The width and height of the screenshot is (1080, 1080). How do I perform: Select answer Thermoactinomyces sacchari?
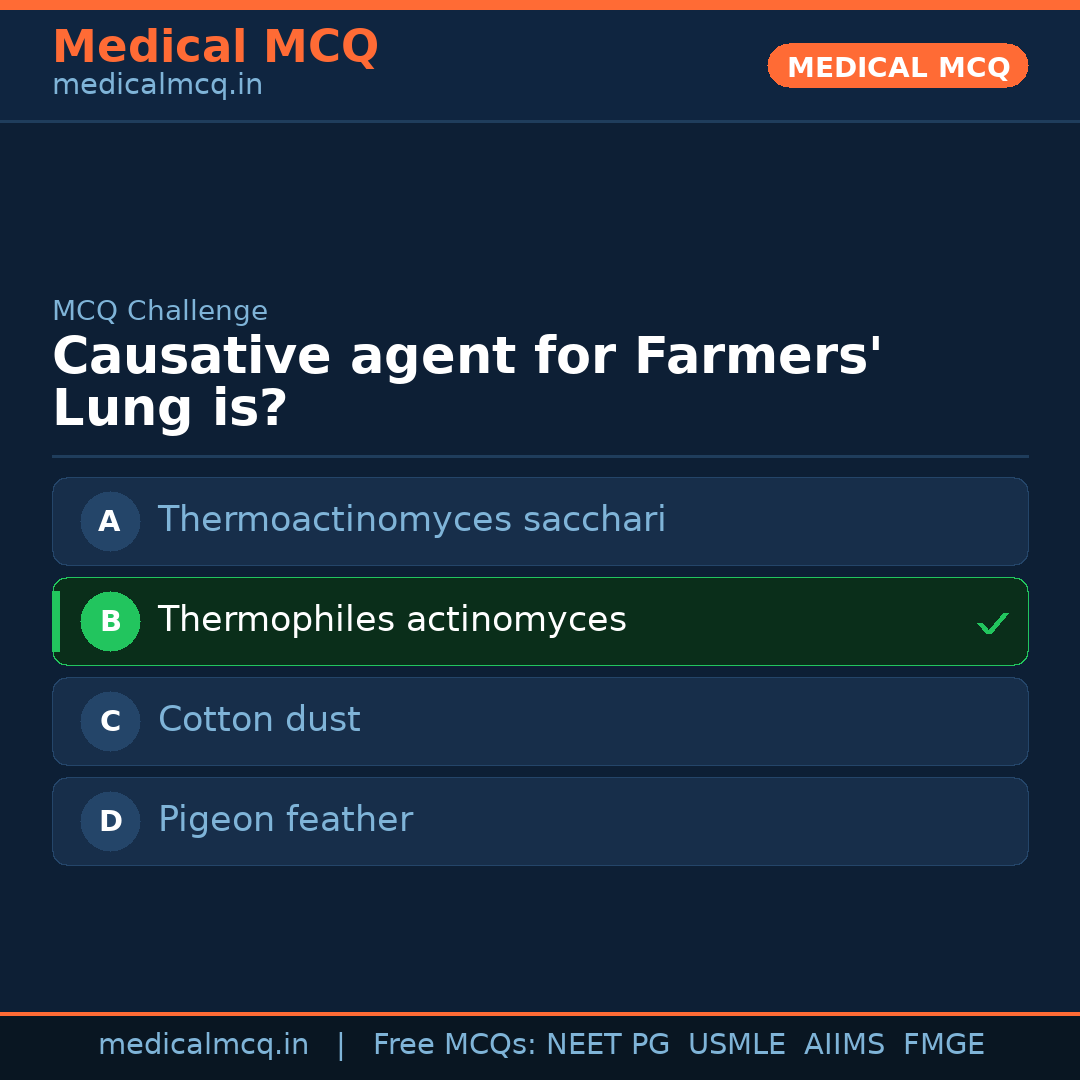(x=411, y=520)
